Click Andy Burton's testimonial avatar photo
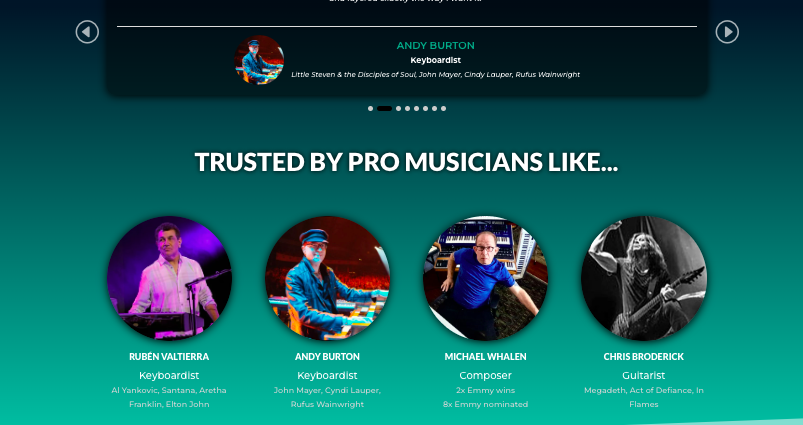The image size is (803, 425). [259, 60]
